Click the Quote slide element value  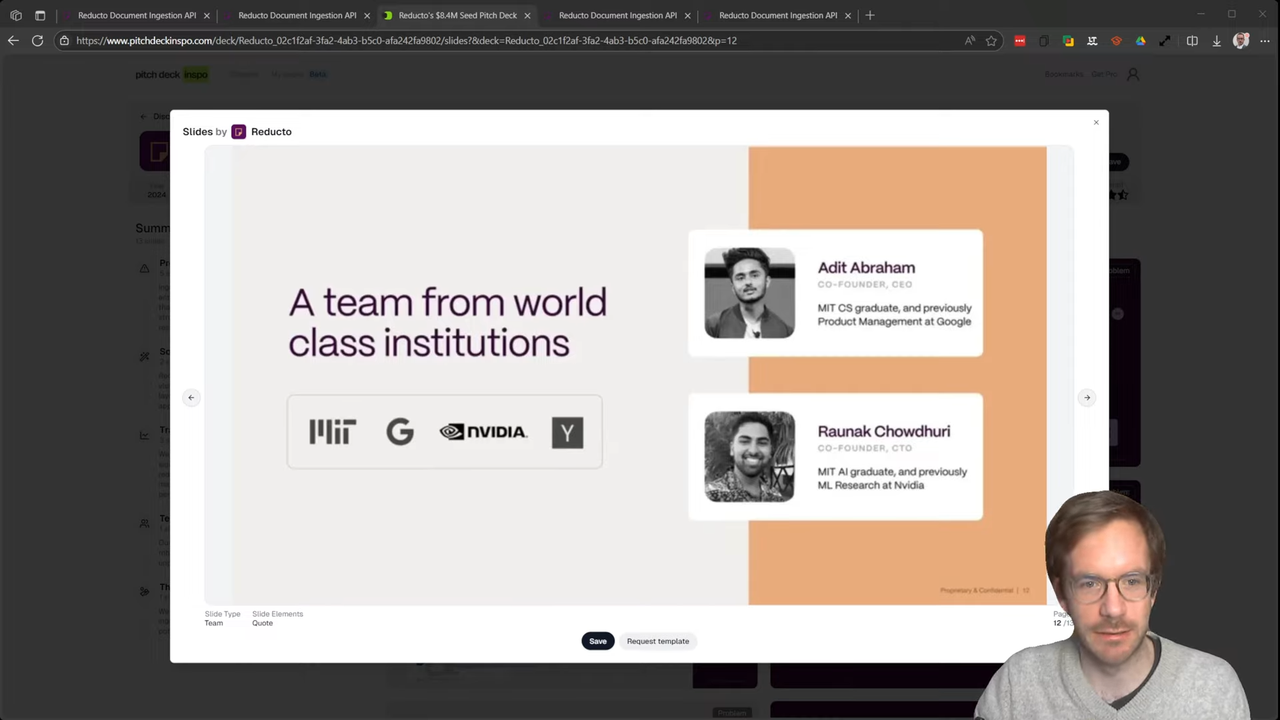pyautogui.click(x=262, y=623)
